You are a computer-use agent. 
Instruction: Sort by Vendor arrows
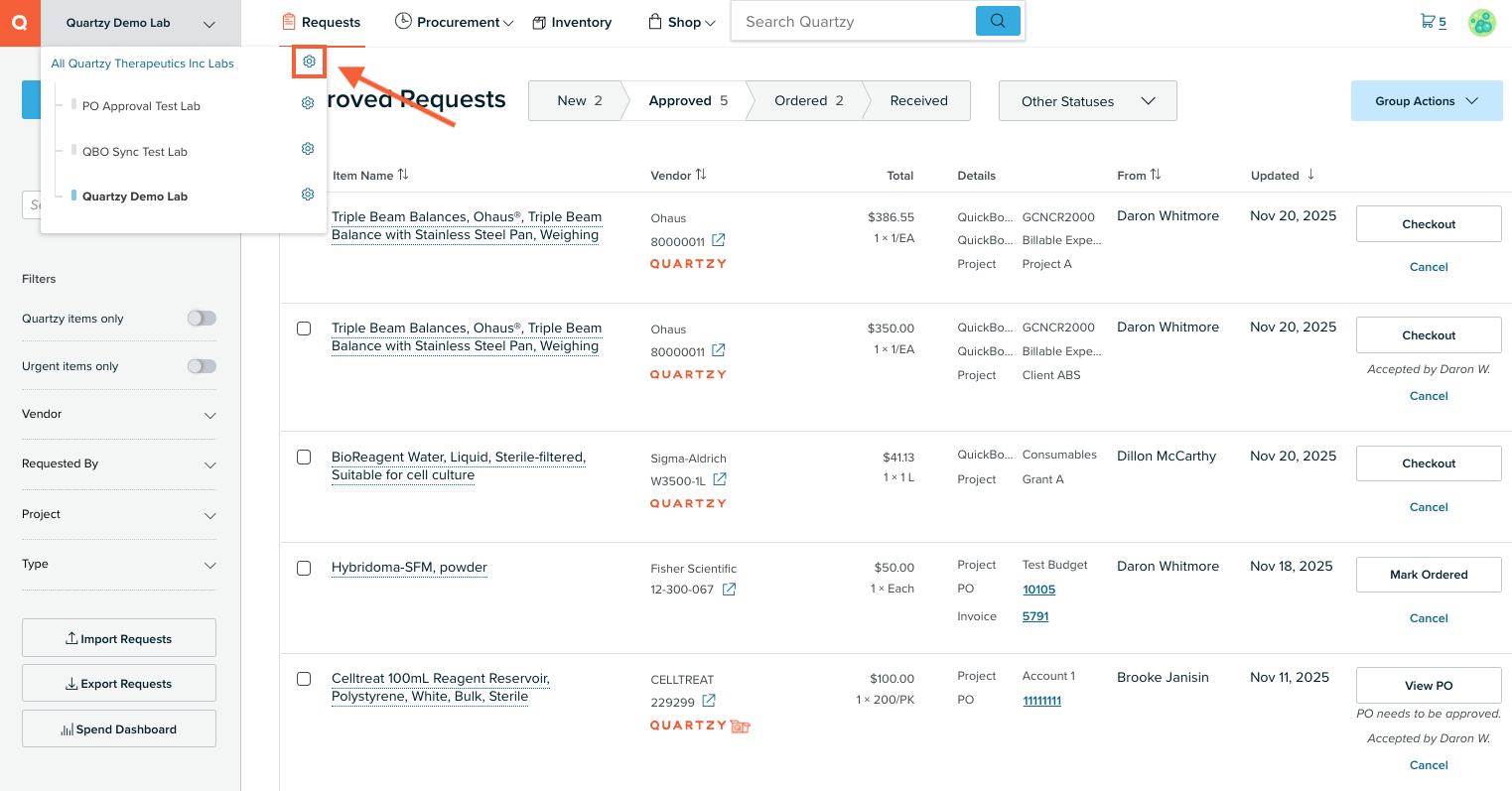coord(701,175)
